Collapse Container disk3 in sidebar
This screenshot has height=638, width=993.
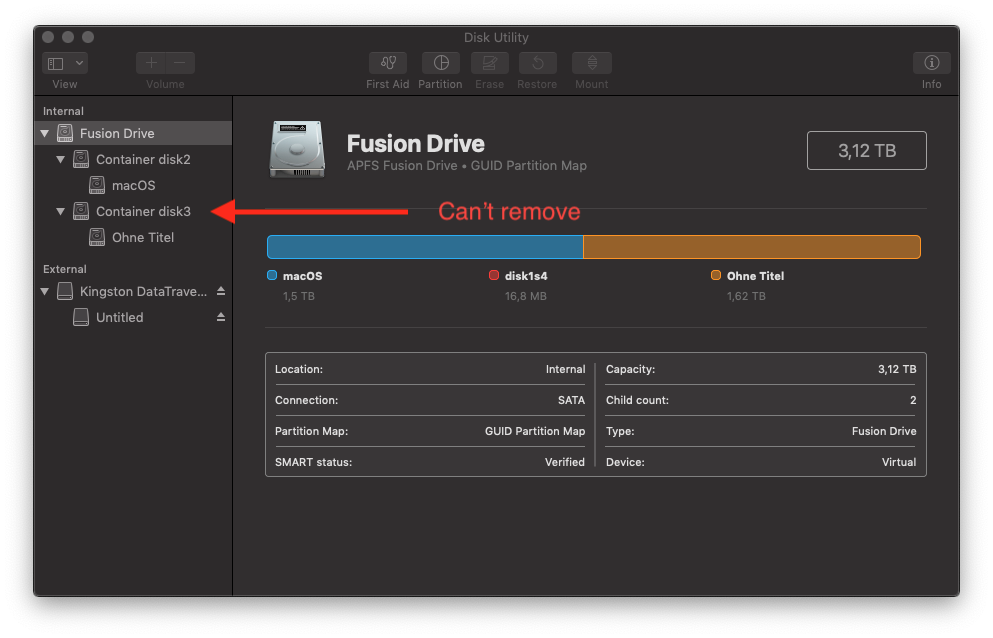[x=60, y=212]
